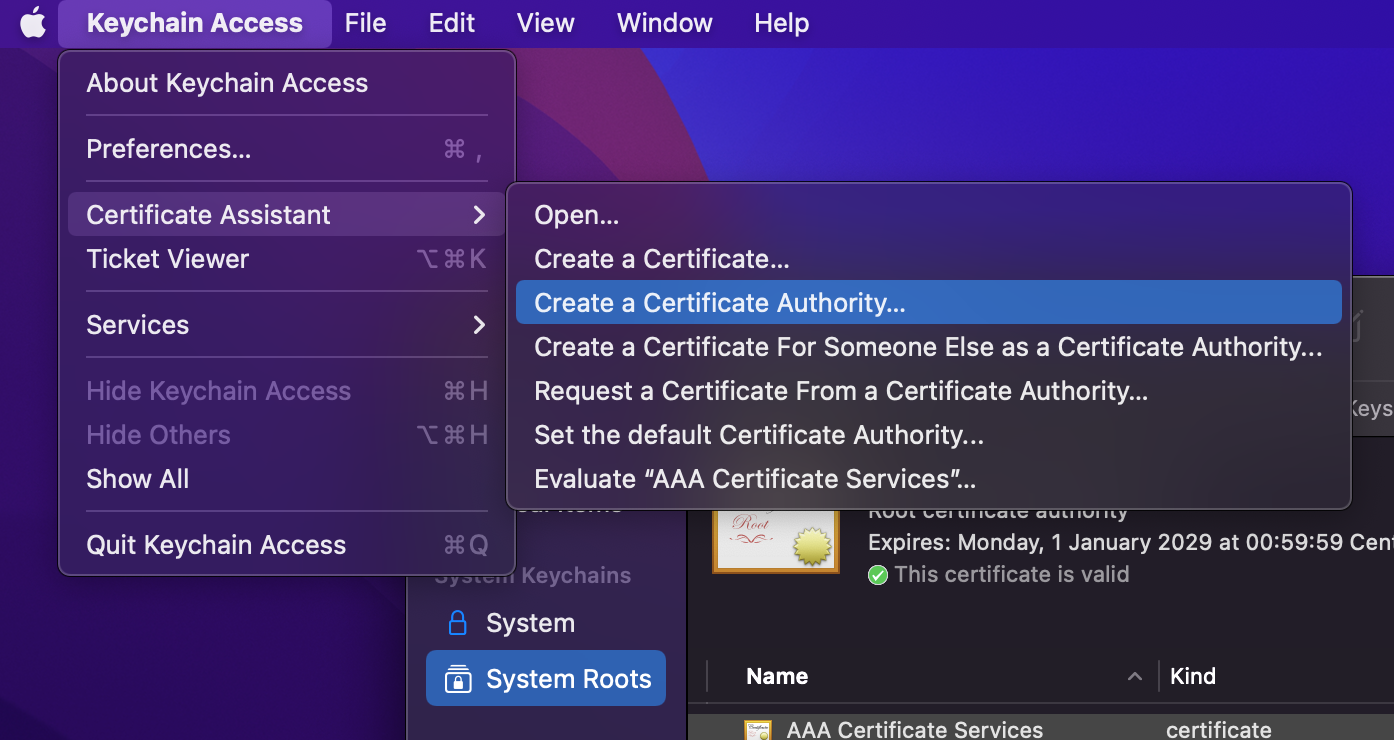Click the Kind column header
The width and height of the screenshot is (1394, 740).
(1193, 677)
